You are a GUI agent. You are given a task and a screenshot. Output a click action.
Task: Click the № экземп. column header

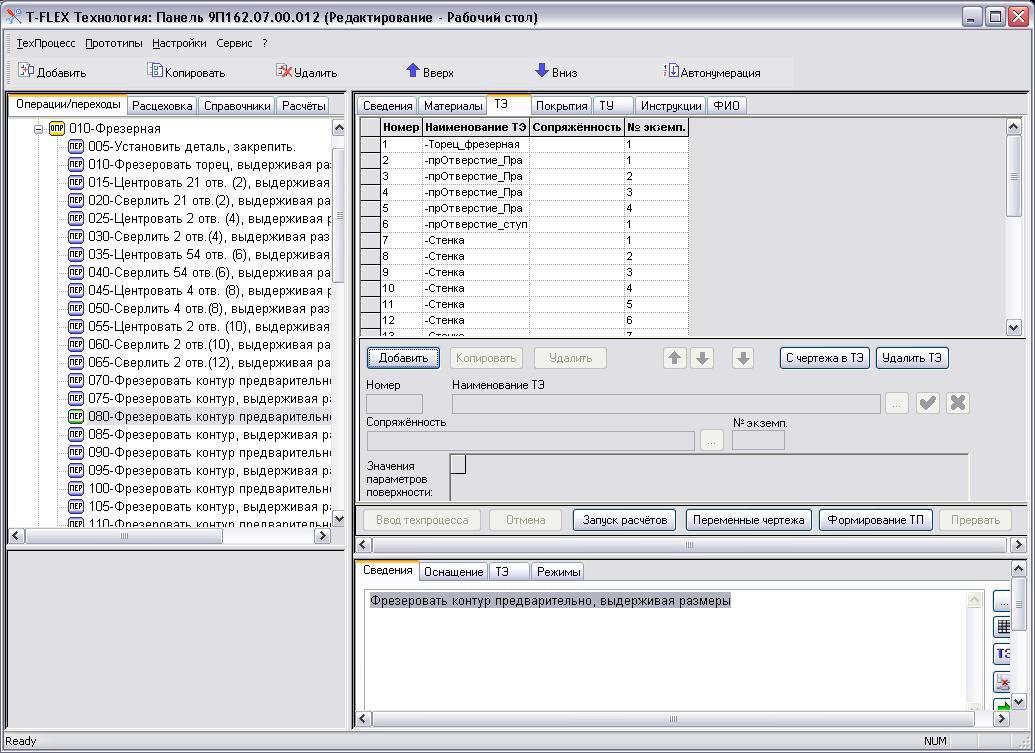point(657,127)
